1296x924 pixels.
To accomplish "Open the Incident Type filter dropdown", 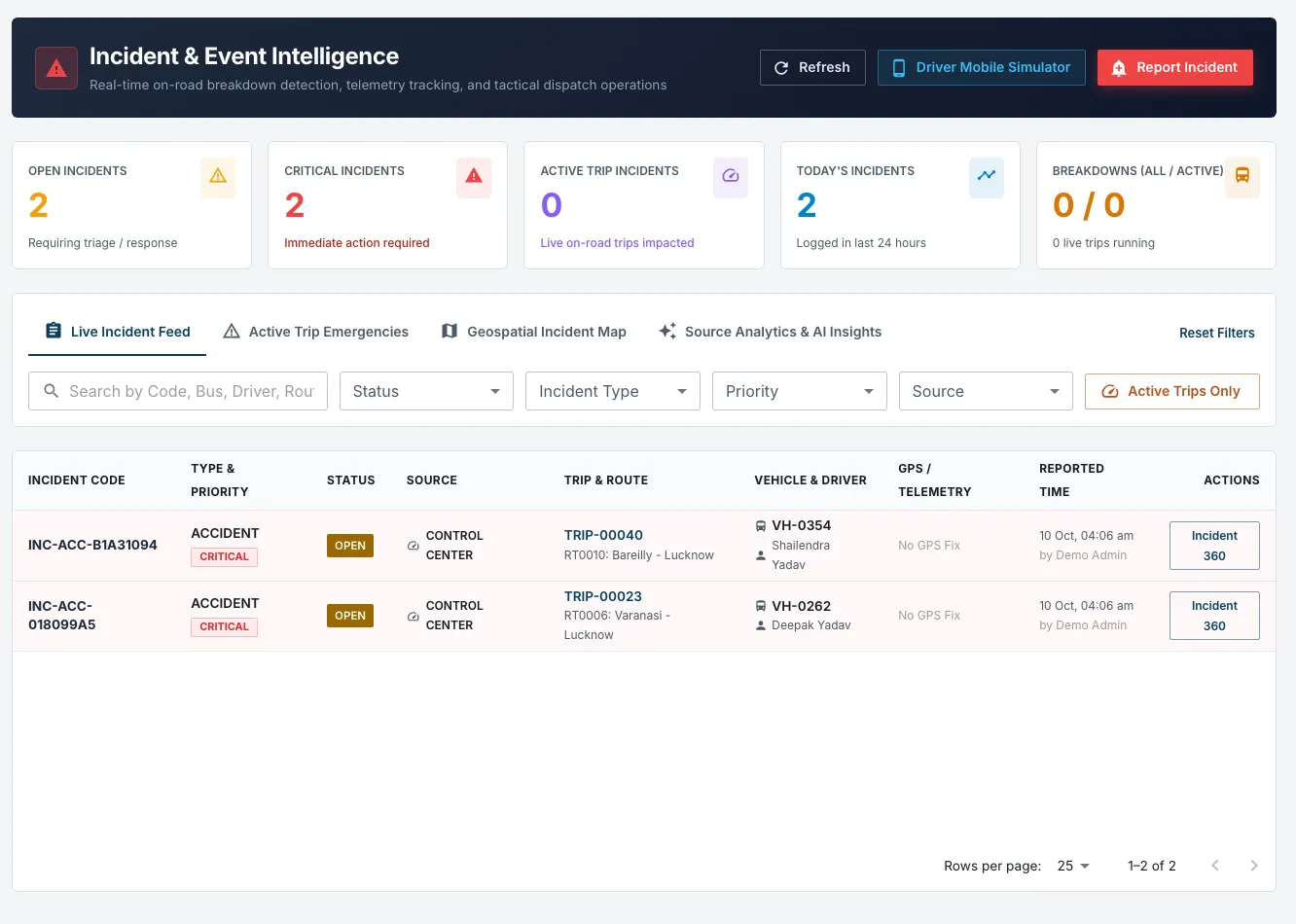I will (x=613, y=391).
